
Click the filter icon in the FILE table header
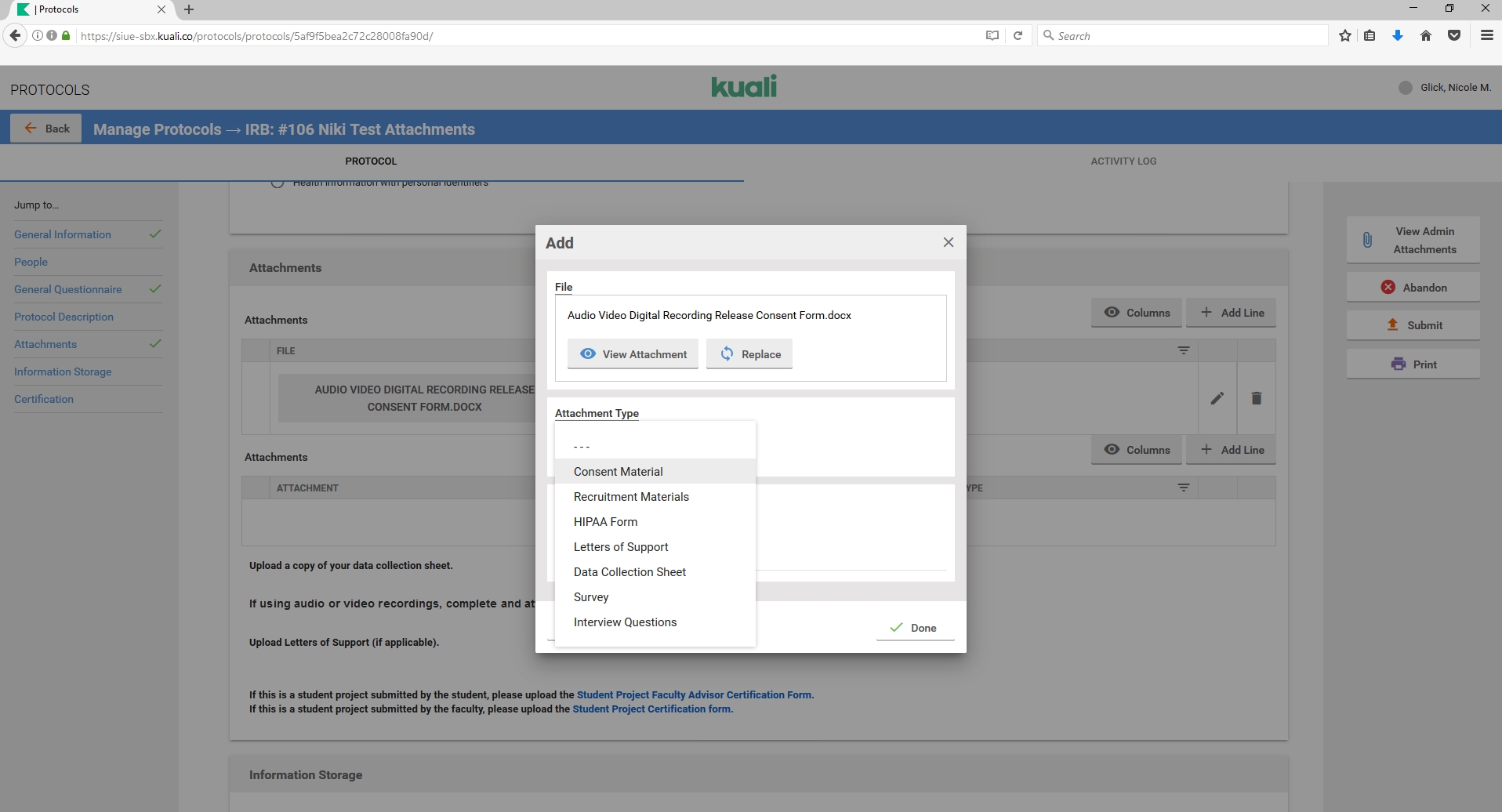point(1183,350)
